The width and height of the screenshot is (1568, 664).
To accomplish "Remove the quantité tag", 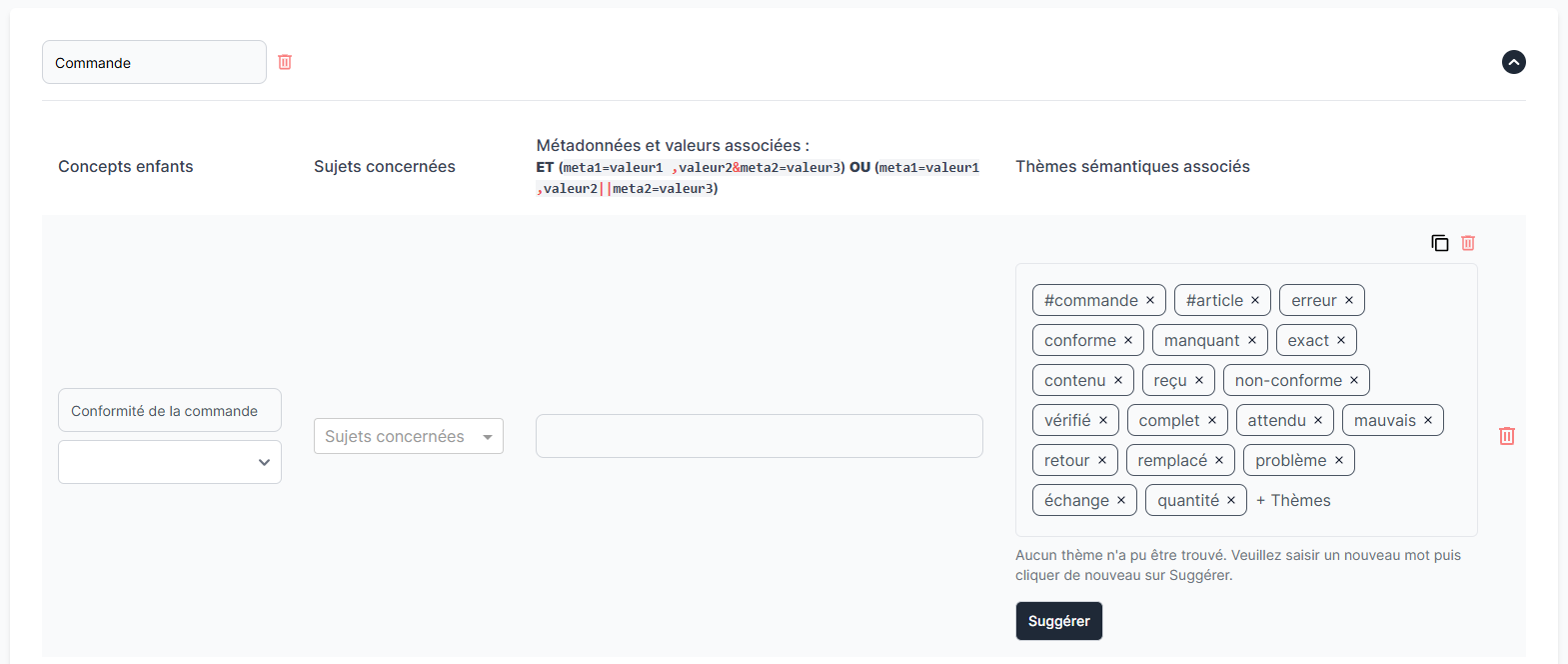I will point(1231,500).
